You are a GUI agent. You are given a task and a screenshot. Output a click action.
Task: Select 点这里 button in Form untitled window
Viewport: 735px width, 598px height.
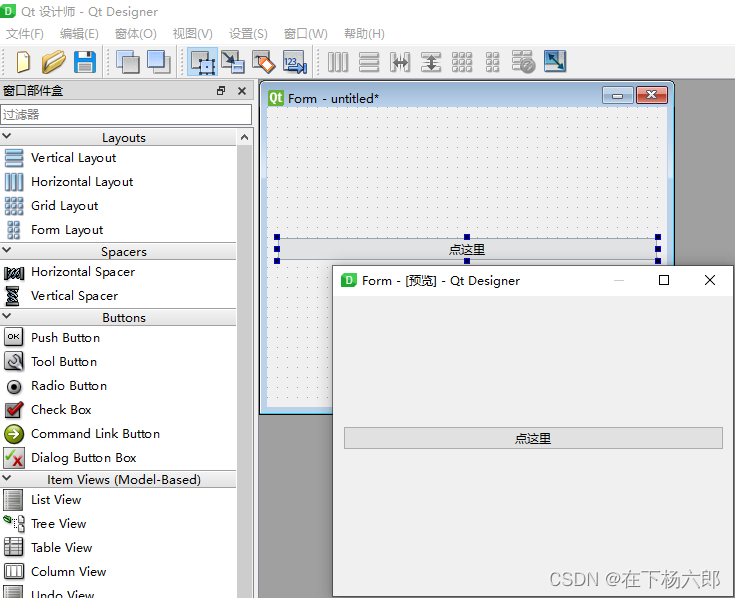(x=467, y=249)
